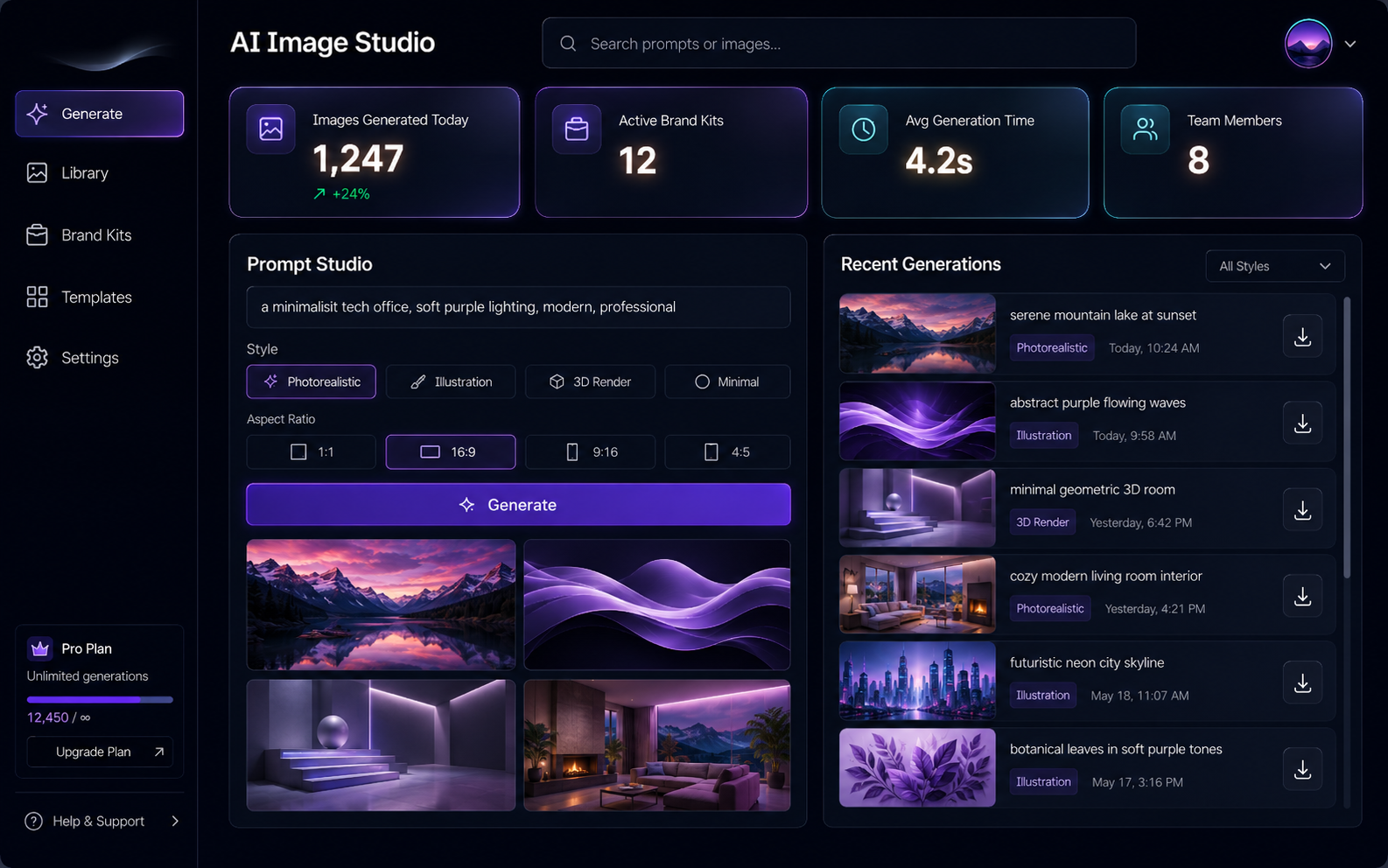Click the Photorealistic tag on serene mountain lake
1388x868 pixels.
1052,347
